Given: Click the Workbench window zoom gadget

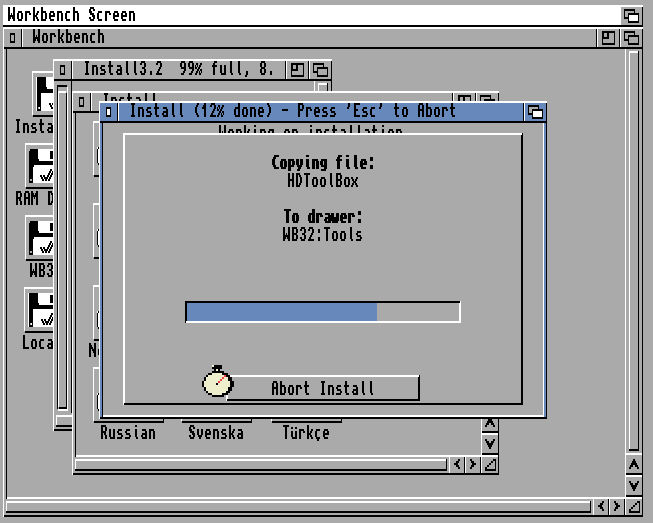Looking at the screenshot, I should tap(608, 38).
